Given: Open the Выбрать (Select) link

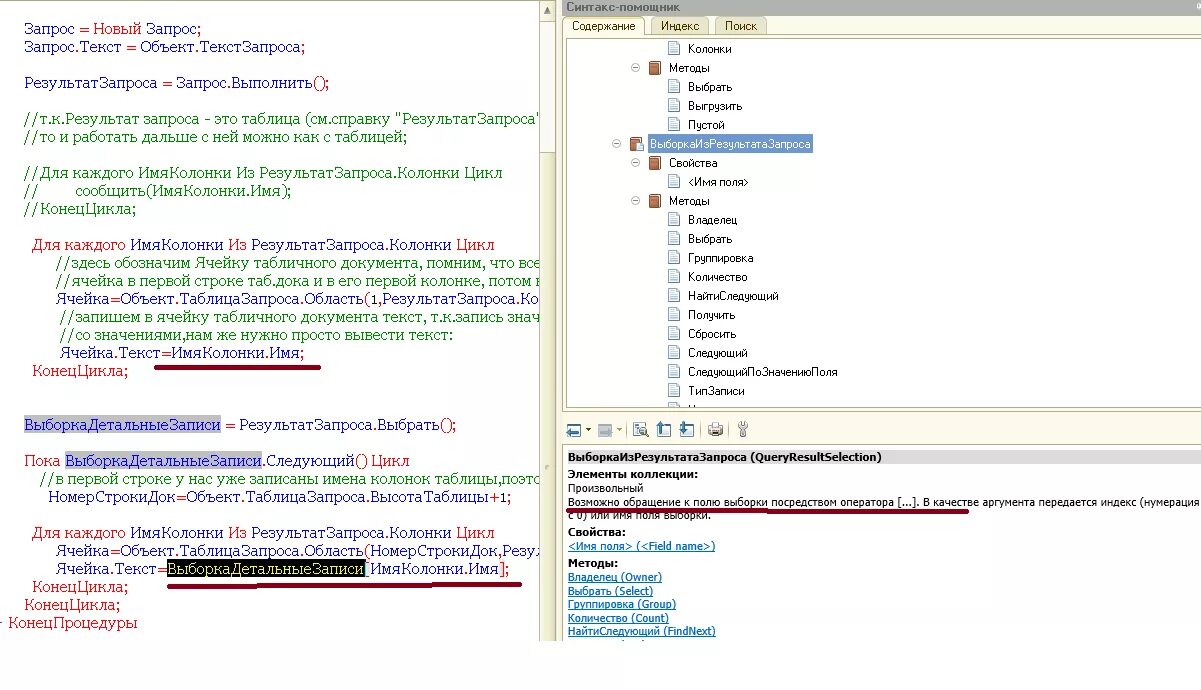Looking at the screenshot, I should click(x=610, y=591).
